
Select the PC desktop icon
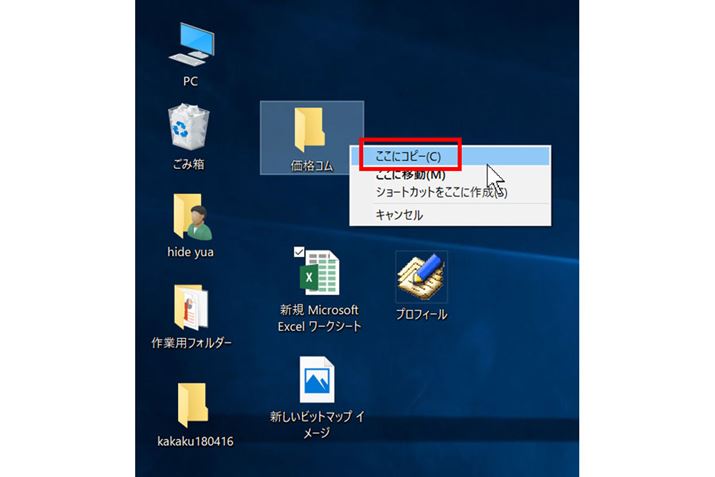(191, 44)
